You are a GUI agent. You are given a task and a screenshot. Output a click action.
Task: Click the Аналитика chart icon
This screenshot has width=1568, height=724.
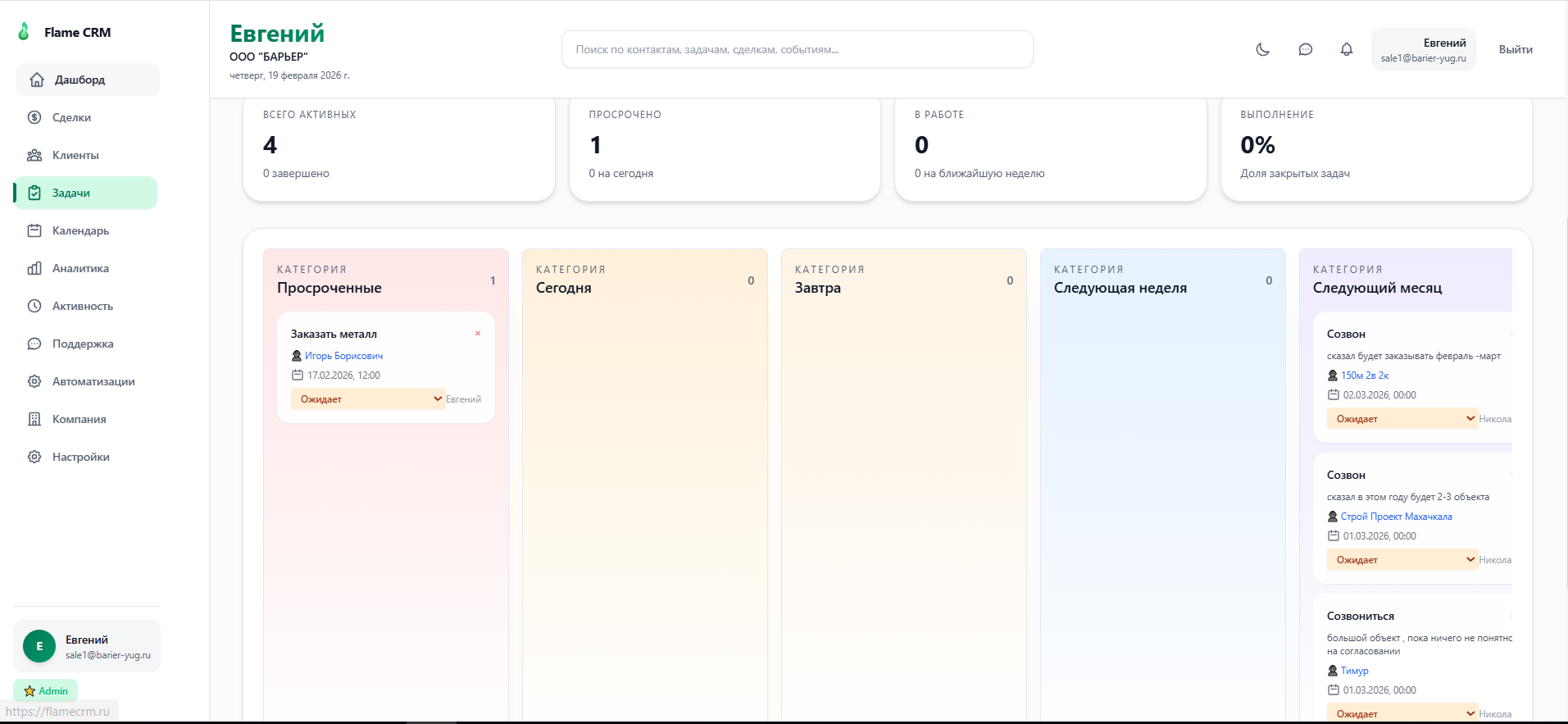click(34, 268)
